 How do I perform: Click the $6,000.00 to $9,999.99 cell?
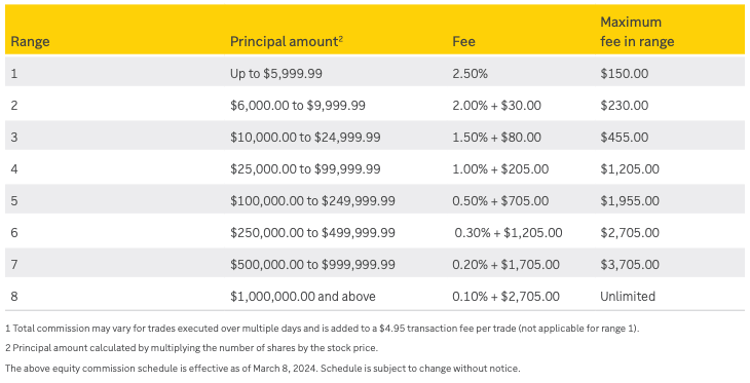(x=298, y=105)
